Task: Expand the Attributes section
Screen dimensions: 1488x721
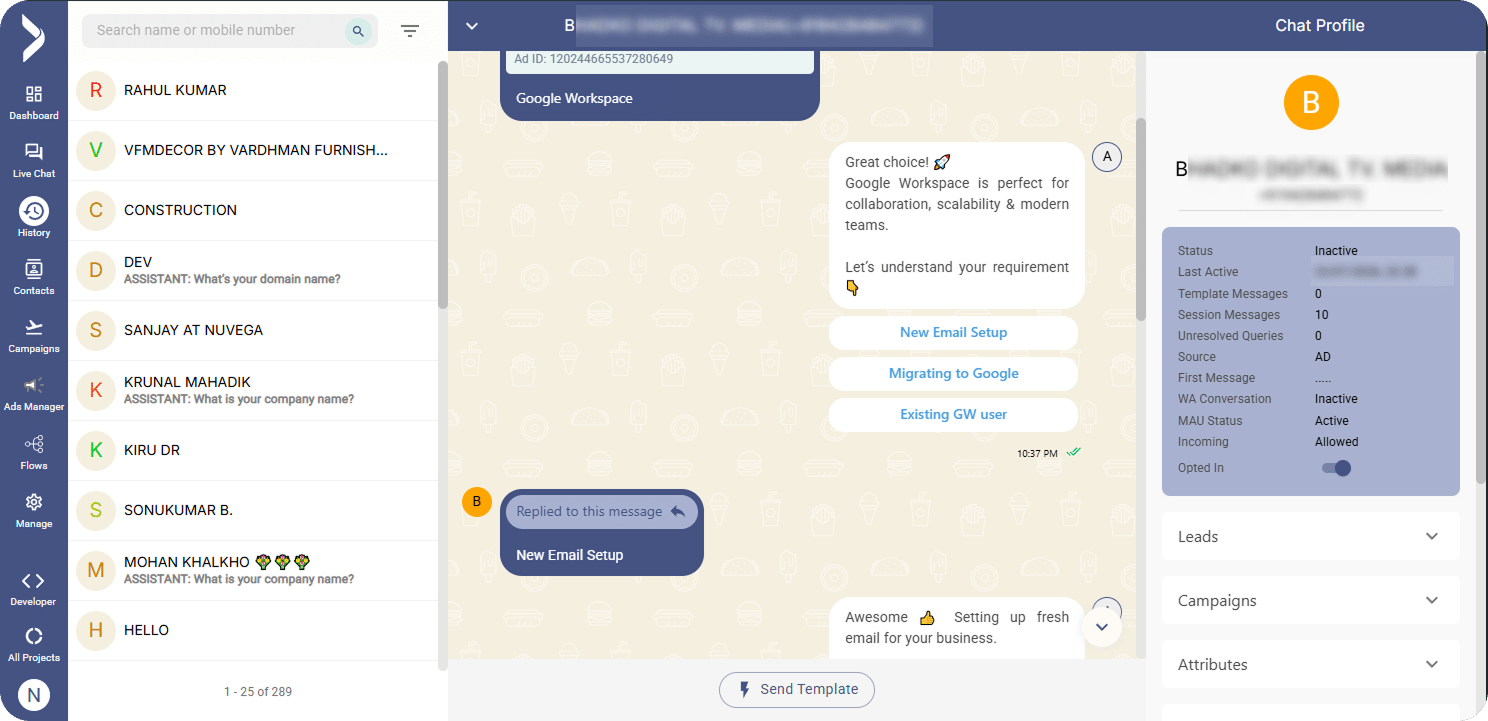Action: tap(1311, 664)
